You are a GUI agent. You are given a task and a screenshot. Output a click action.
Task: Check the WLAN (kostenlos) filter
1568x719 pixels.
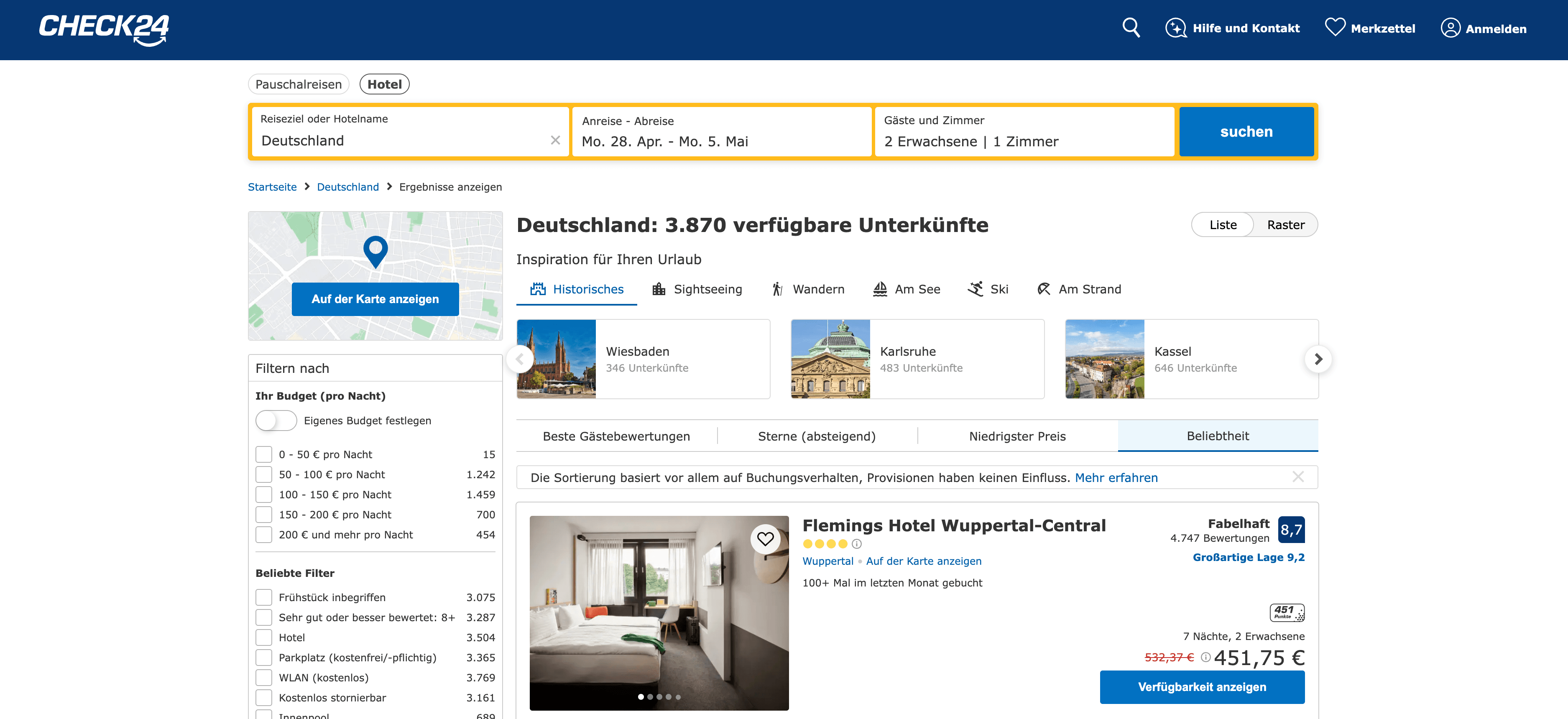point(263,678)
